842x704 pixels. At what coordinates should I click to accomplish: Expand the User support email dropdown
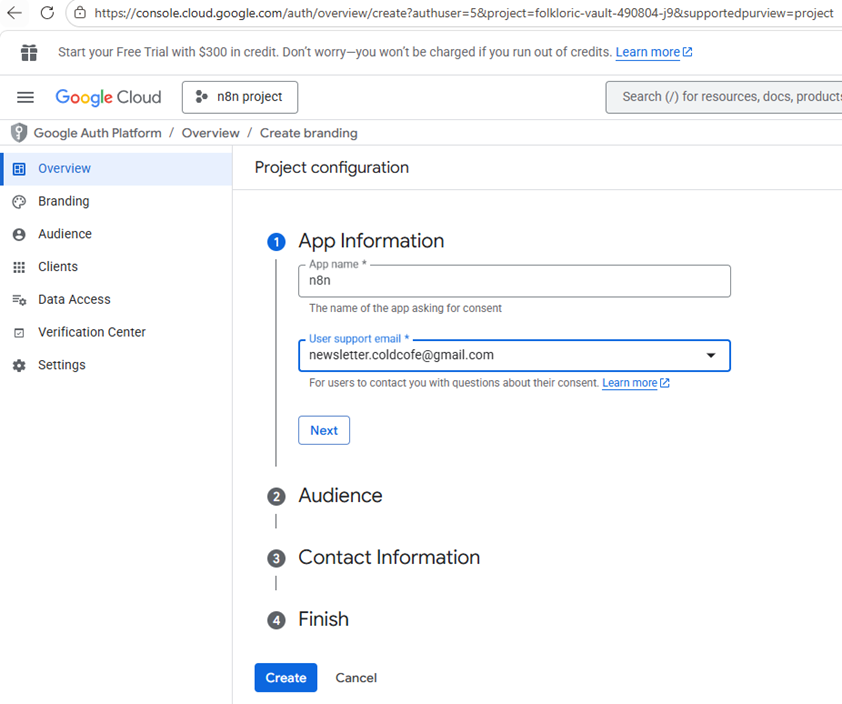pyautogui.click(x=711, y=356)
